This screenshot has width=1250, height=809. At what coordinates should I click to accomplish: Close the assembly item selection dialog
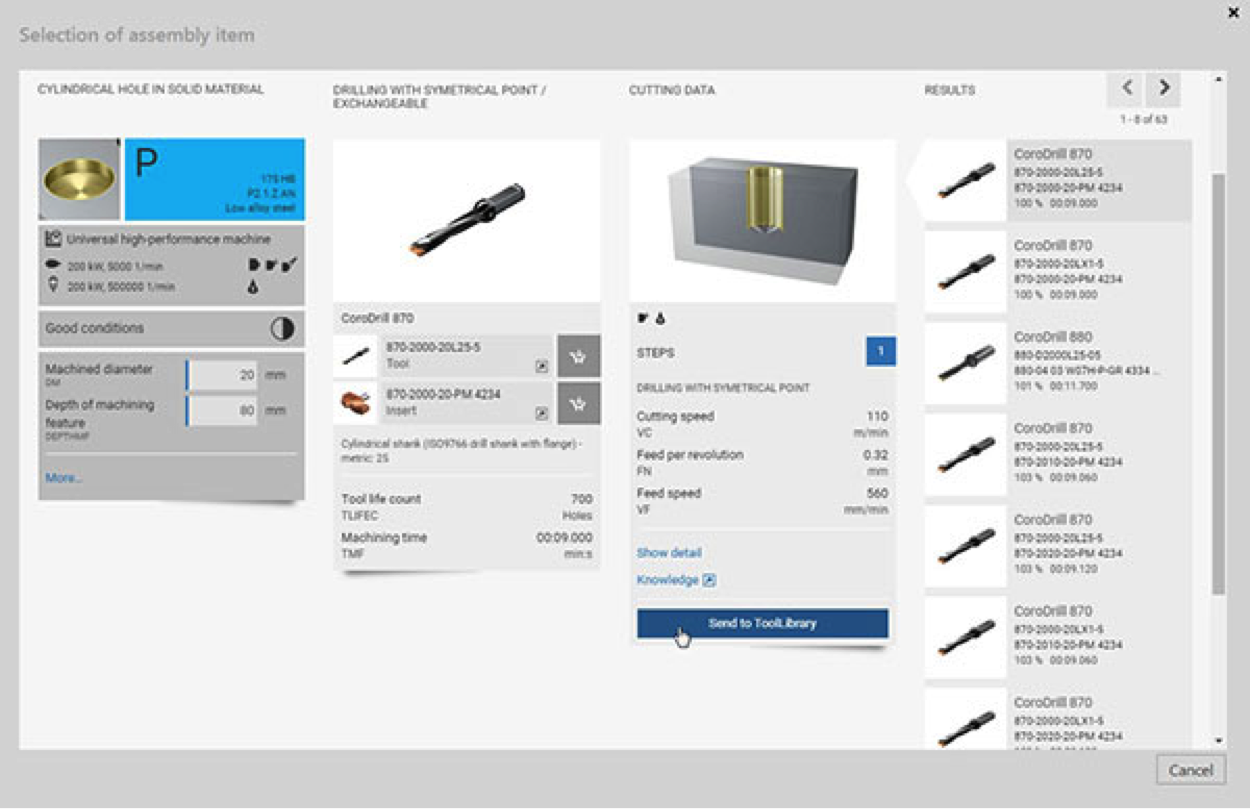point(1233,12)
